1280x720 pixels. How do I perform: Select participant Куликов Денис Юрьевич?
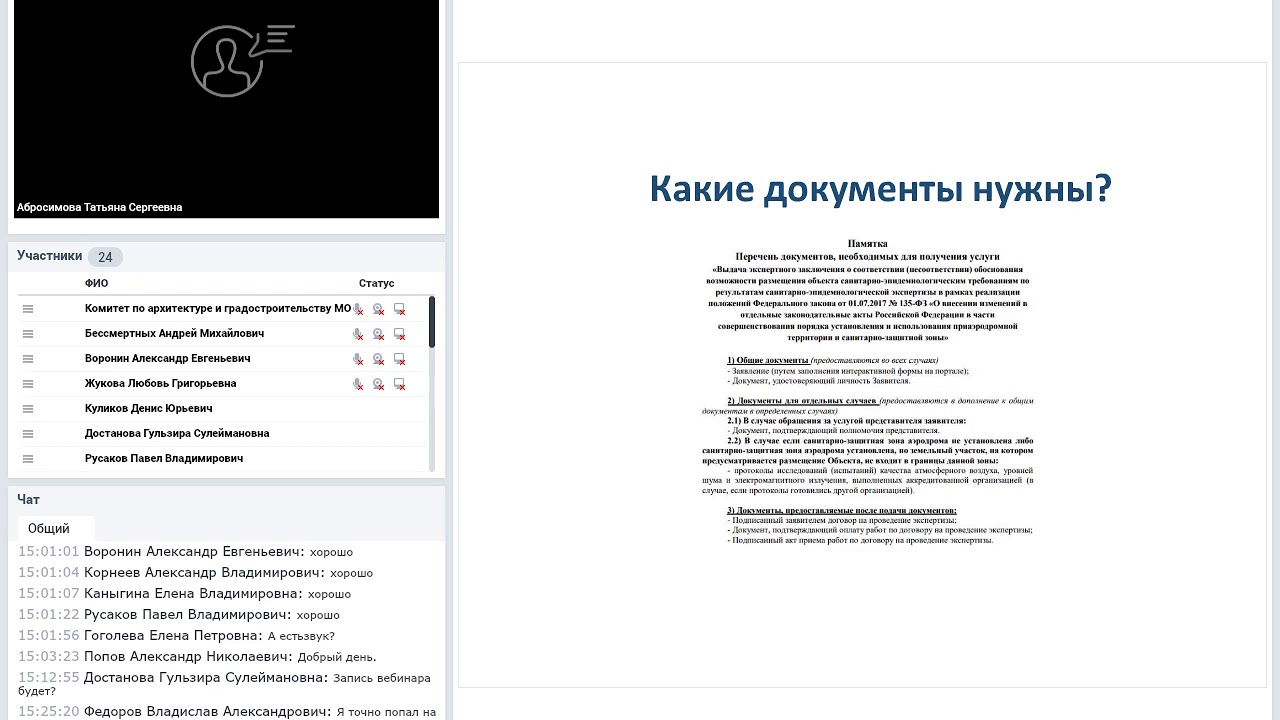[x=148, y=409]
